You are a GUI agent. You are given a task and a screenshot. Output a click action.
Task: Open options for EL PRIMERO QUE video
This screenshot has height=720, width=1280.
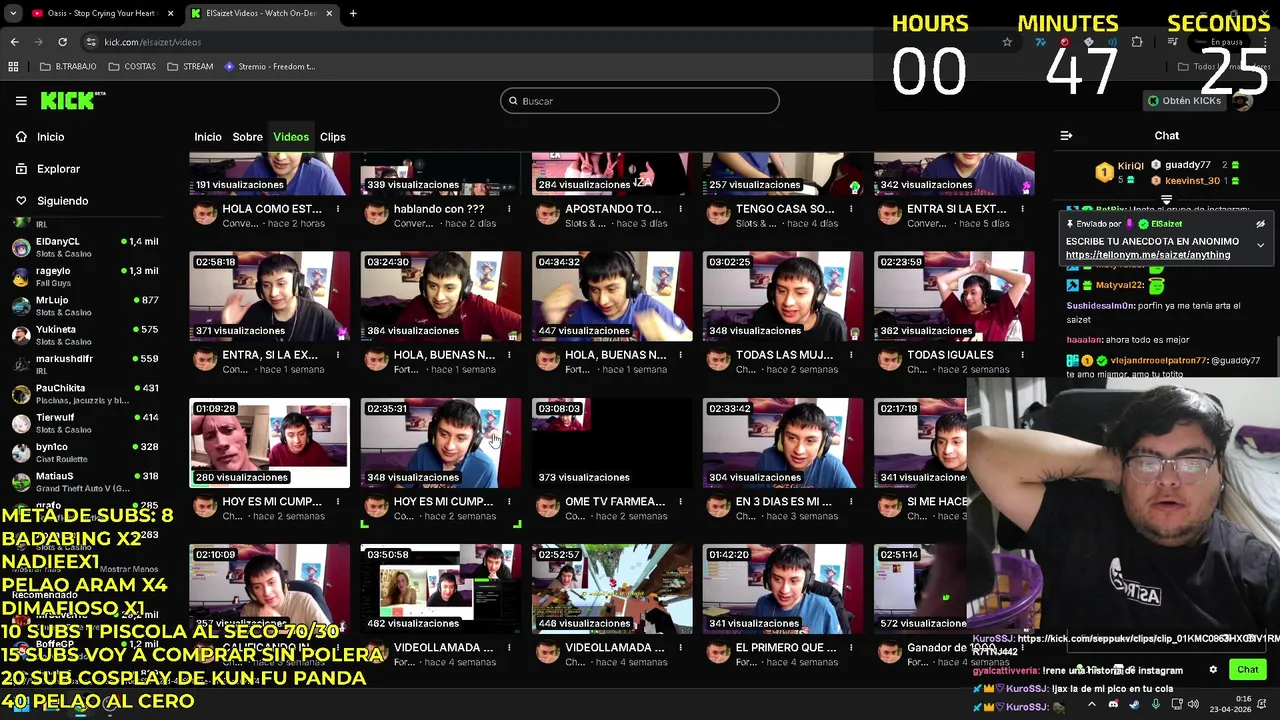(x=851, y=647)
